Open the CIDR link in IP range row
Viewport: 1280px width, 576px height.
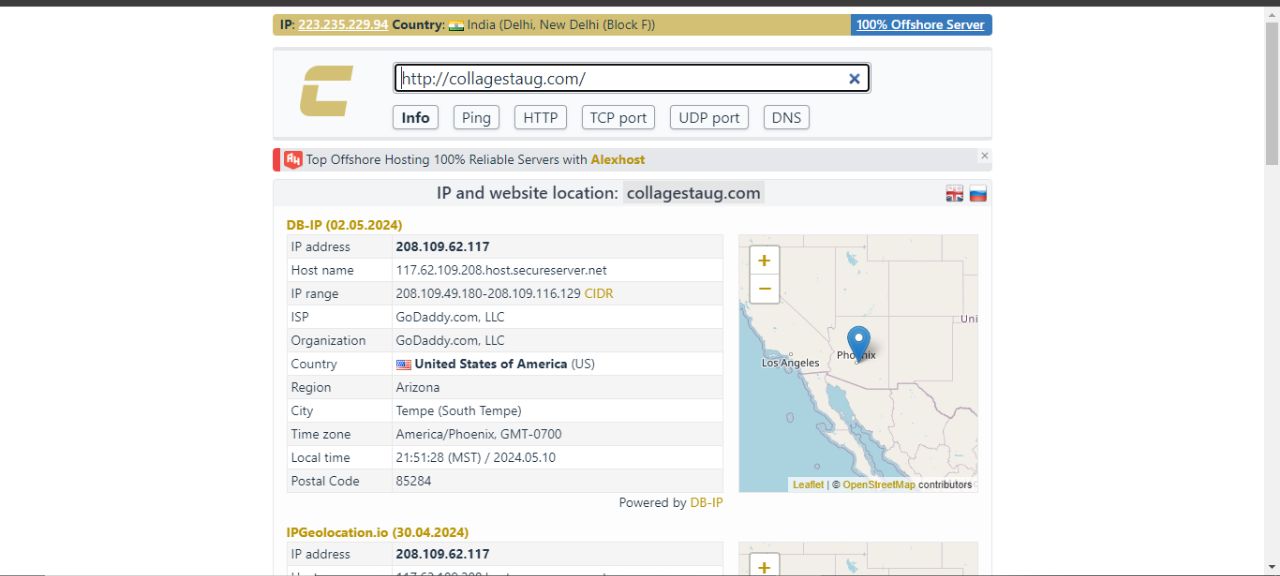click(x=598, y=294)
